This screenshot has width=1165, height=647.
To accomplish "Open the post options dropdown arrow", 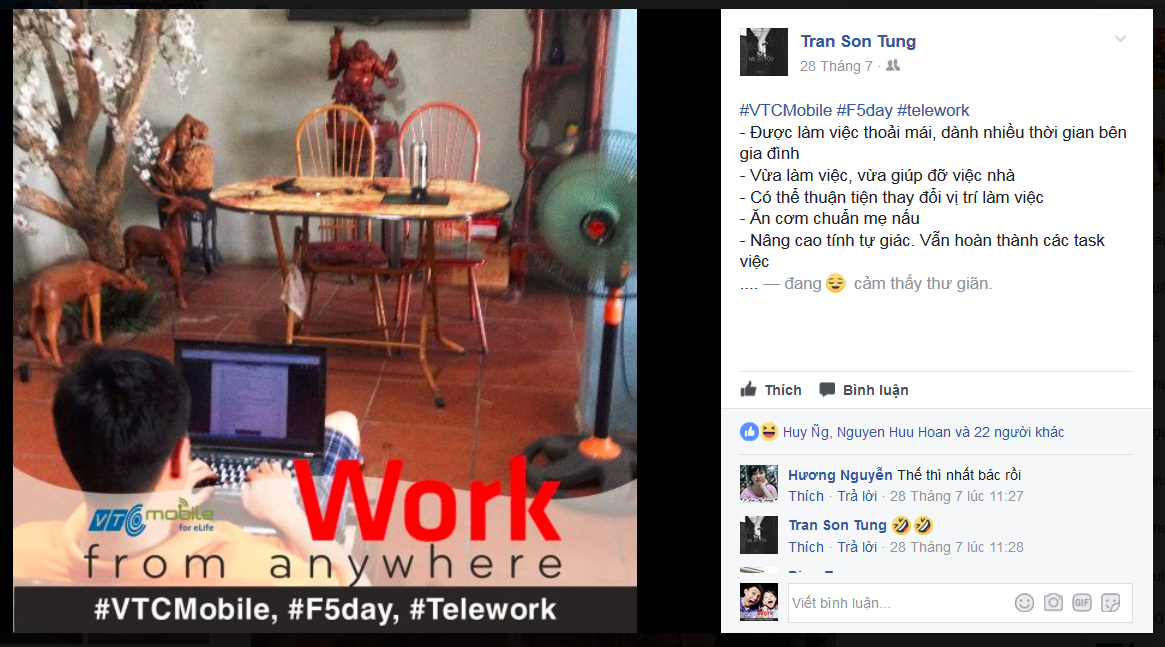I will 1120,39.
